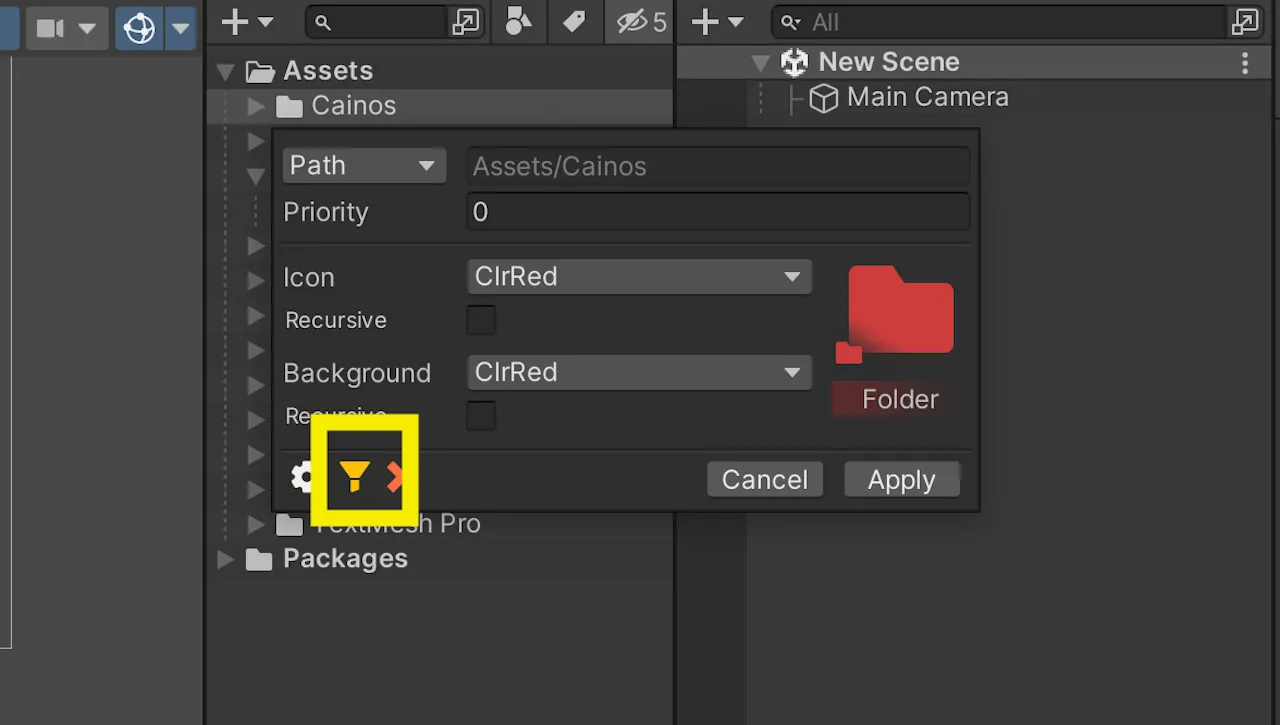The image size is (1280, 725).
Task: Click the Hierarchy open-in-window search icon
Action: [x=1245, y=22]
